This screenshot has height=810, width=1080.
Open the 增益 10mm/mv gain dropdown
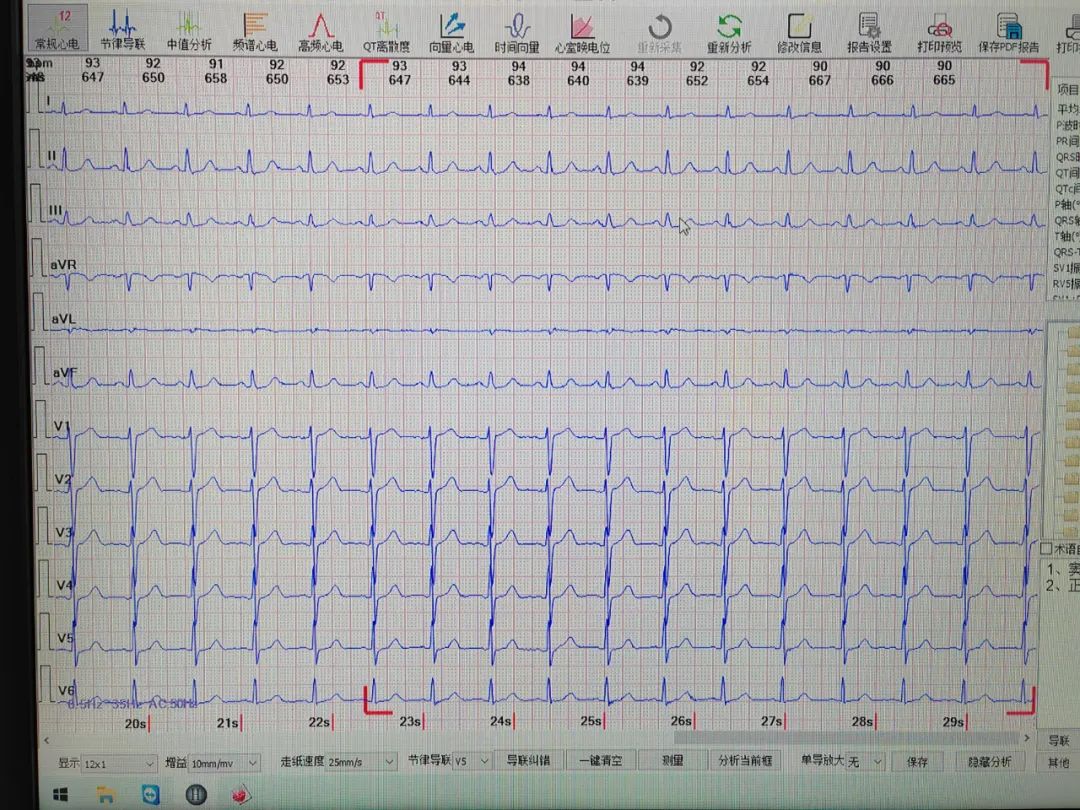point(224,762)
